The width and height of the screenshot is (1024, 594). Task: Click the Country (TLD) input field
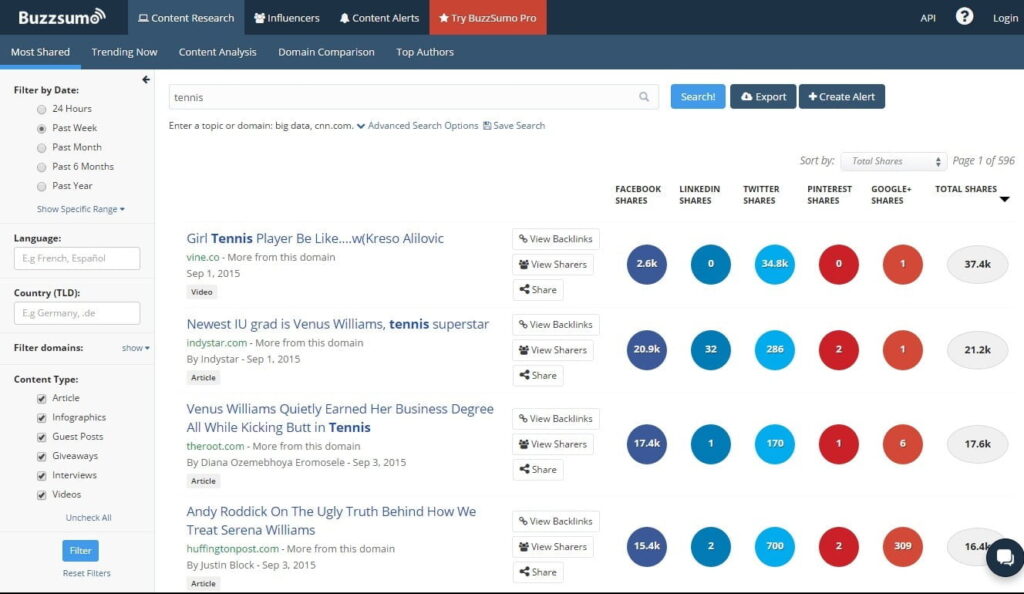(77, 313)
